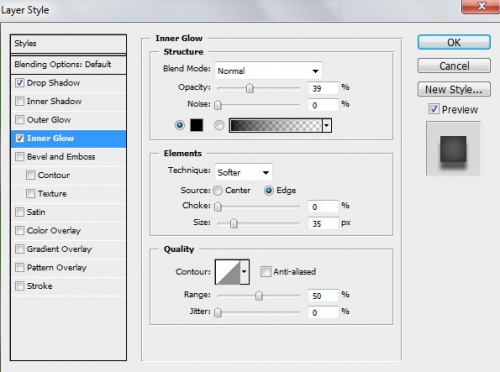
Task: Select Styles in the left list
Action: [x=68, y=44]
